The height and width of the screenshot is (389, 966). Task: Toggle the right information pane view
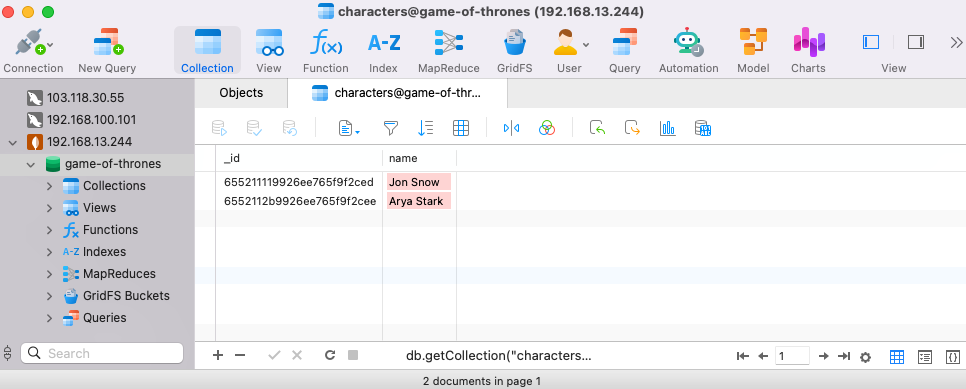916,42
